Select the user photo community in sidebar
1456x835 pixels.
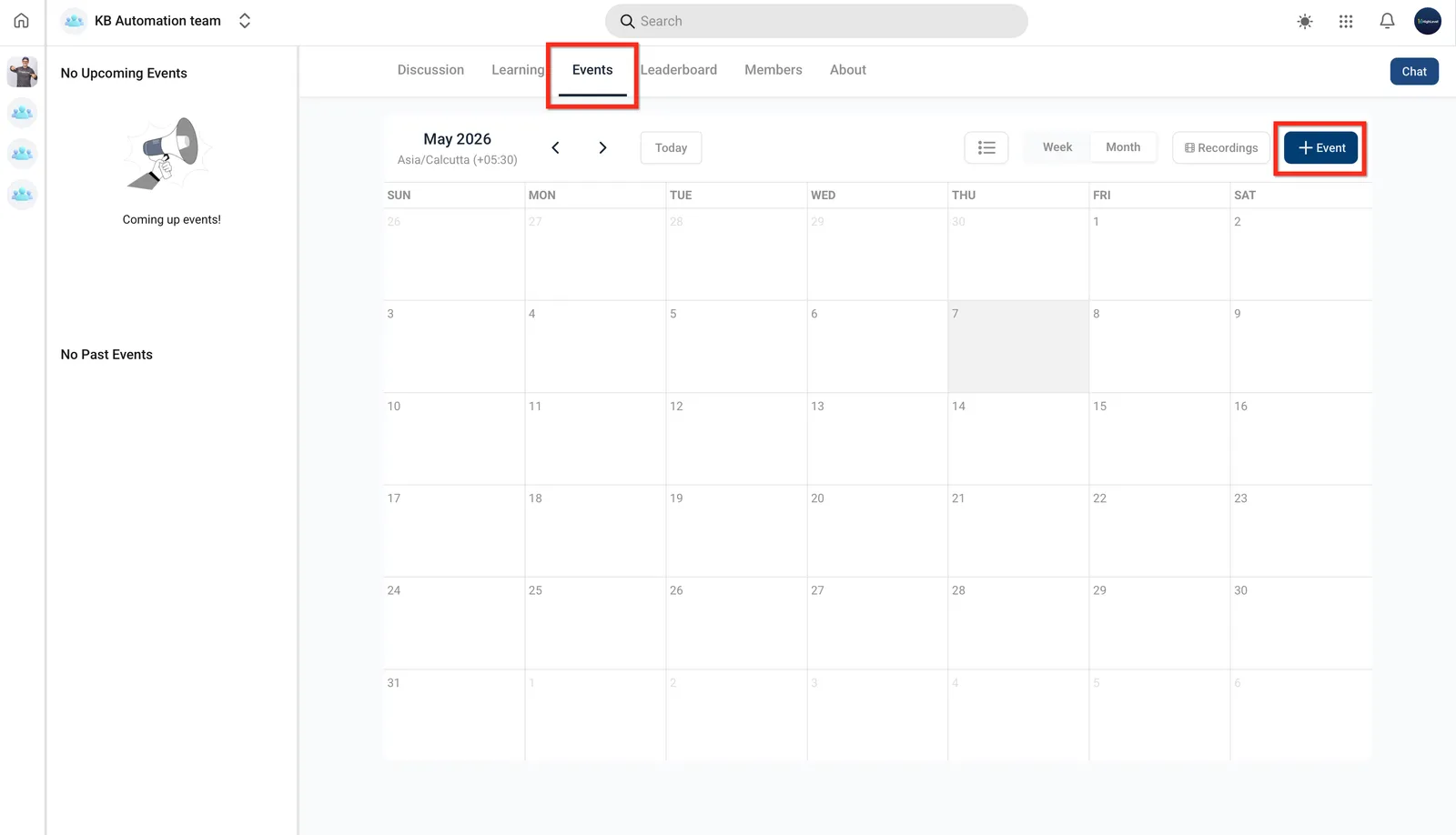(x=23, y=72)
